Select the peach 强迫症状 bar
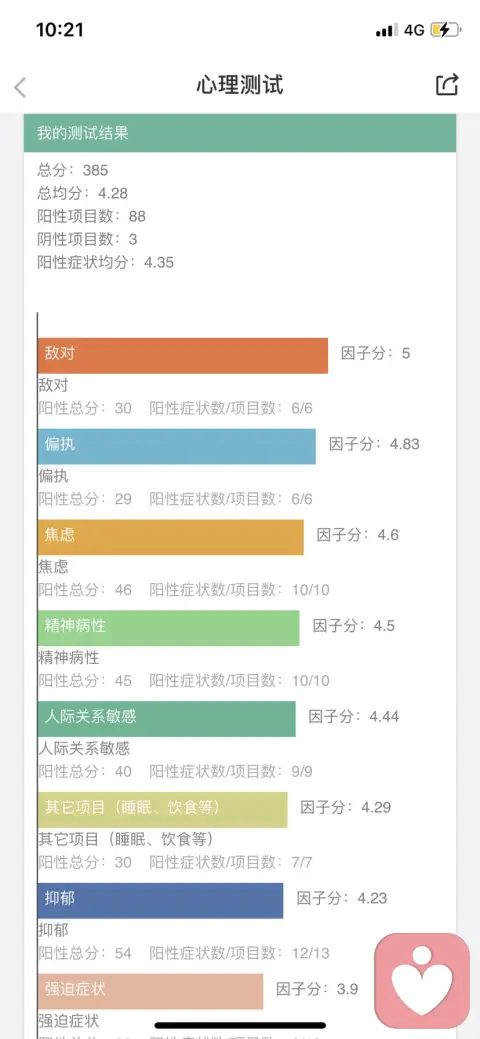Viewport: 480px width, 1039px height. (x=150, y=991)
